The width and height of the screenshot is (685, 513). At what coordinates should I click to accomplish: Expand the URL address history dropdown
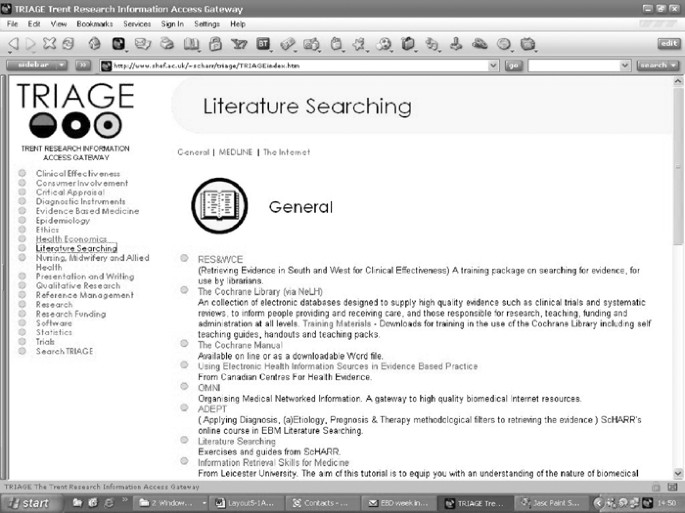point(493,65)
